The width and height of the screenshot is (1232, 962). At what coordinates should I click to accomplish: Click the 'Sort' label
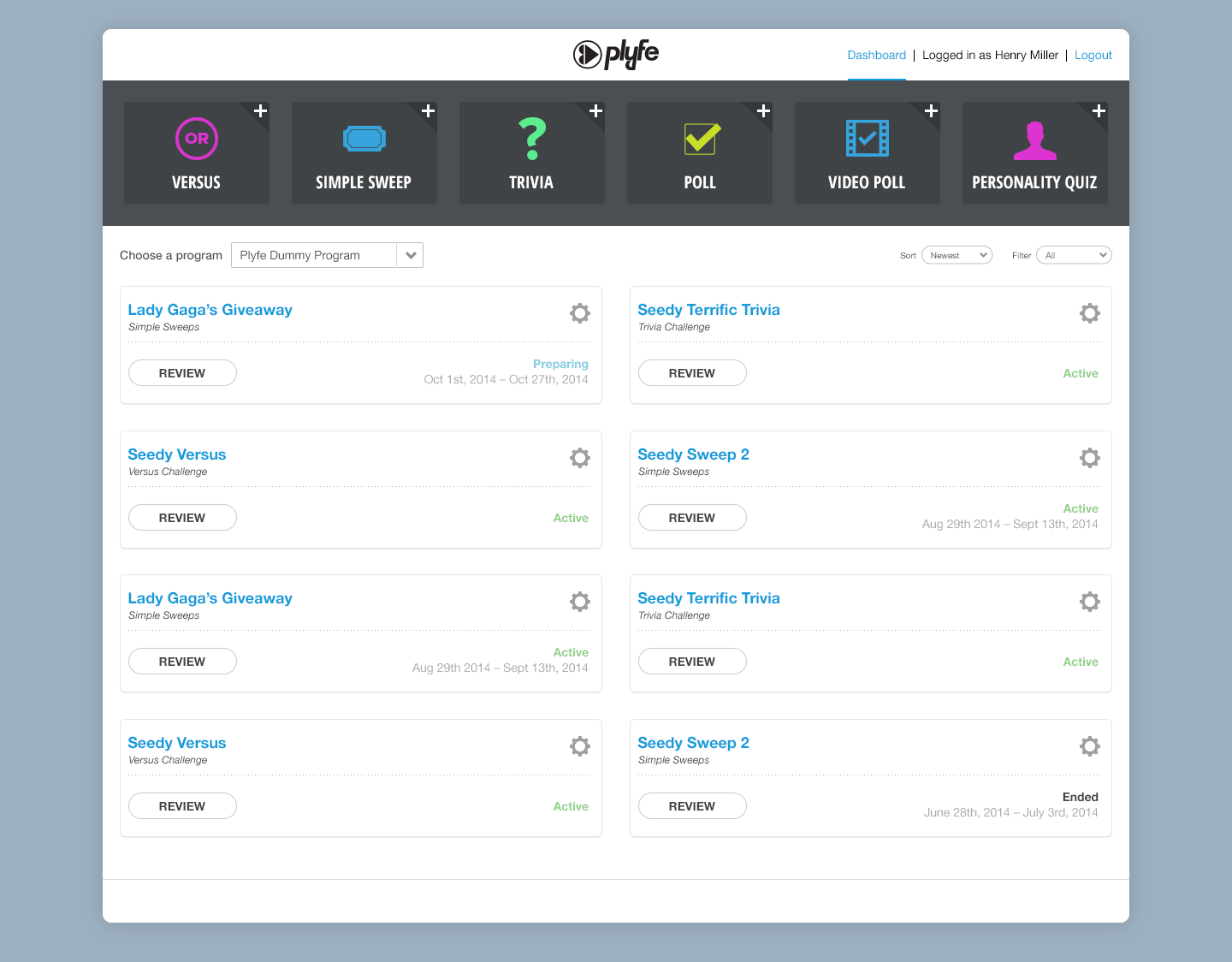[908, 256]
